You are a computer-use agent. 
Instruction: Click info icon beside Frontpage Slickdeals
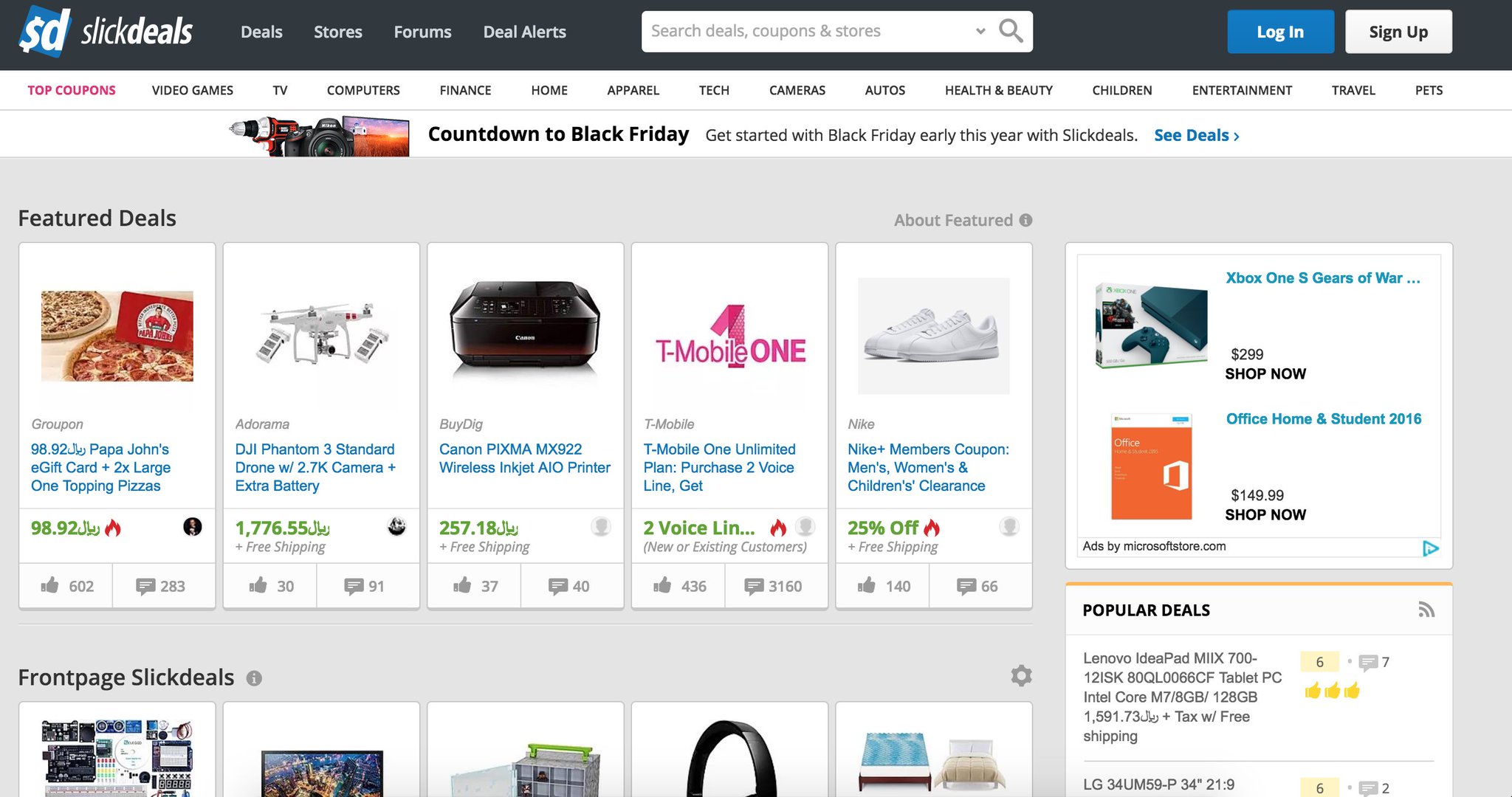[x=254, y=678]
